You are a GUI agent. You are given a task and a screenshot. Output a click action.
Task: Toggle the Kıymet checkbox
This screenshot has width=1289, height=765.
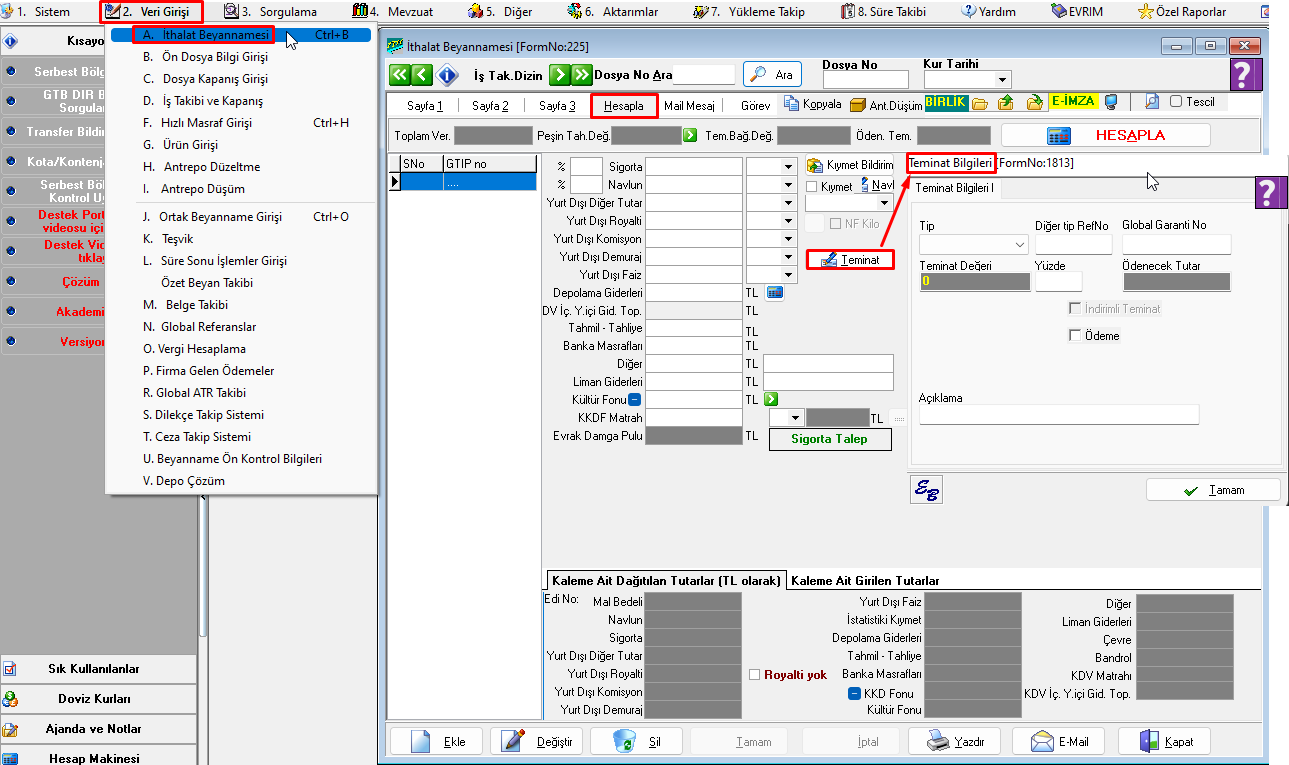click(x=813, y=186)
